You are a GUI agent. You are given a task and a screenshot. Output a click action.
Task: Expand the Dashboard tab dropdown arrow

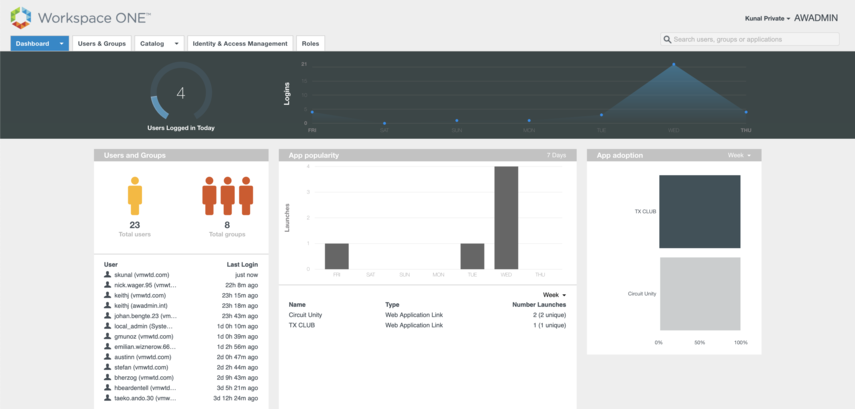[62, 44]
